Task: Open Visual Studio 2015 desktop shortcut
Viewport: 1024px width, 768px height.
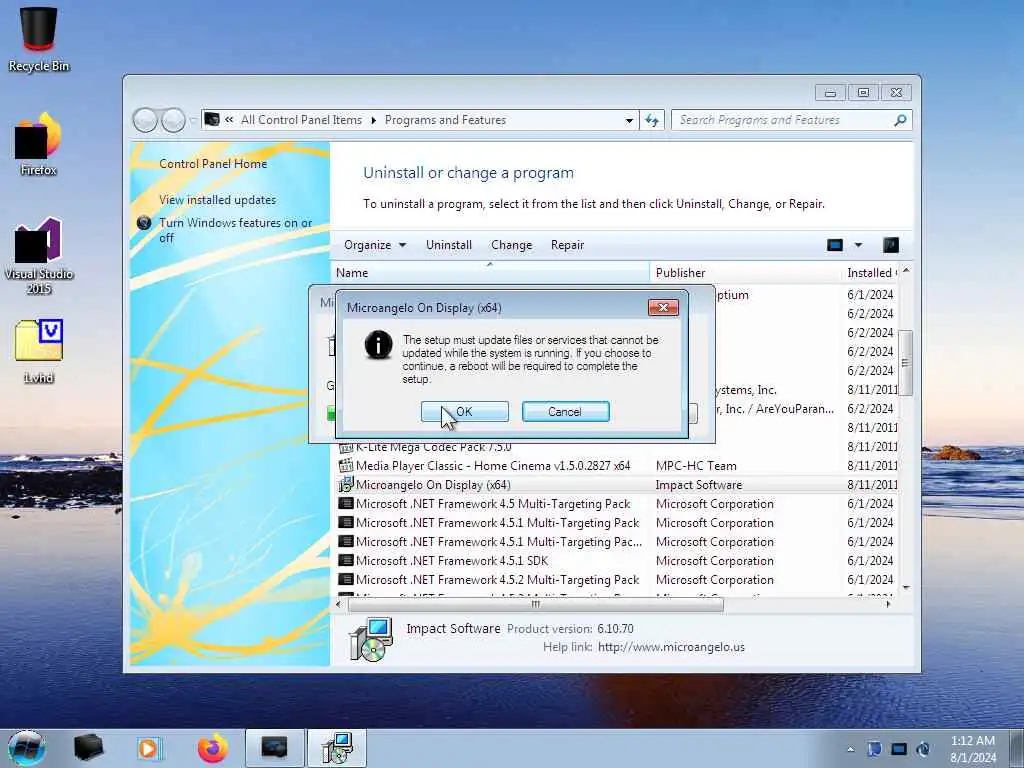Action: (39, 255)
